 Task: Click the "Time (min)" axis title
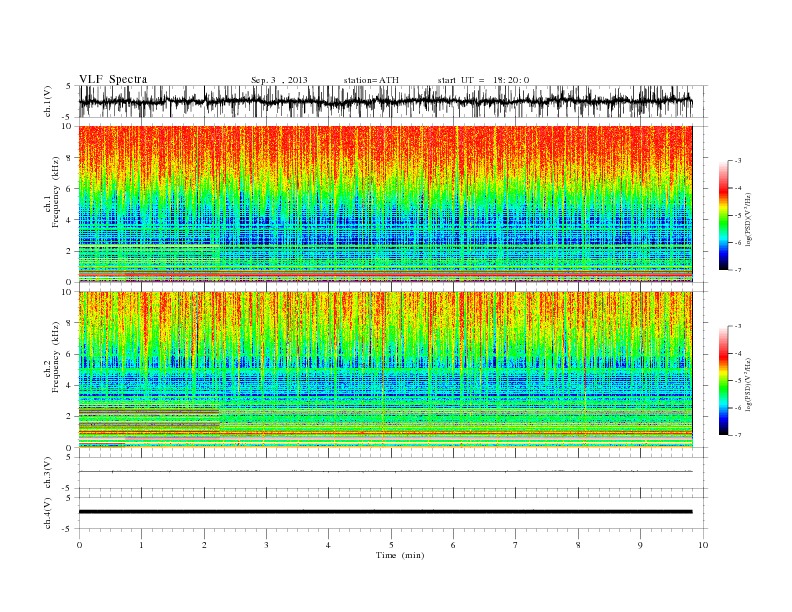pos(400,555)
